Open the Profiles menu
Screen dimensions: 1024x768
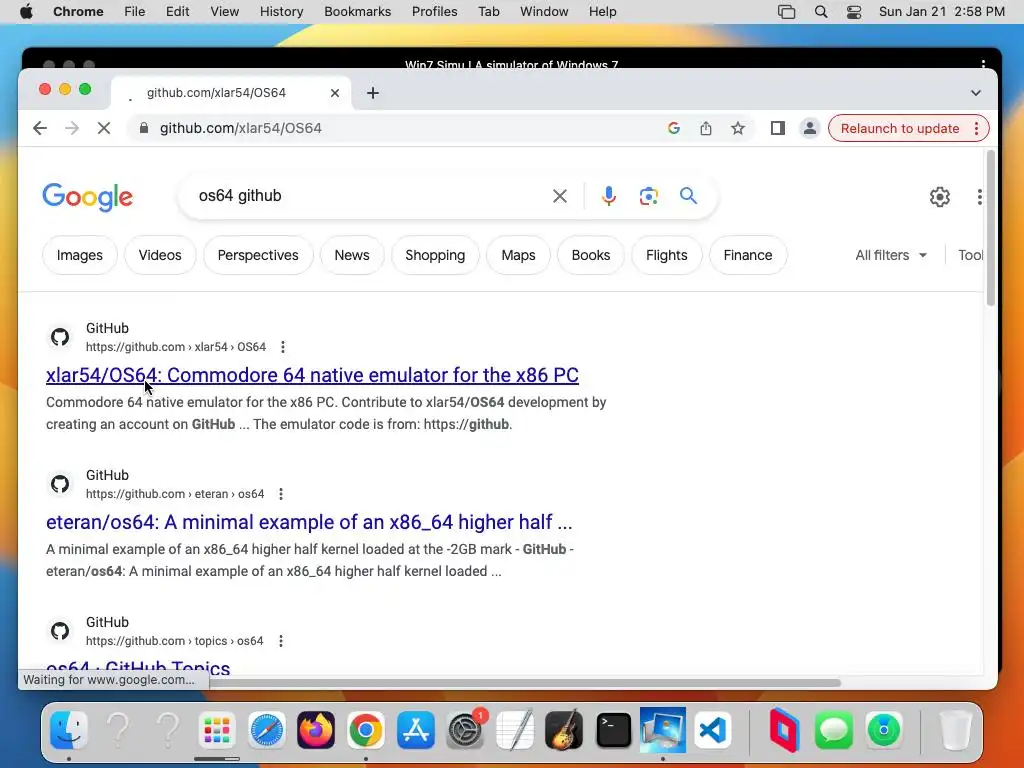434,12
